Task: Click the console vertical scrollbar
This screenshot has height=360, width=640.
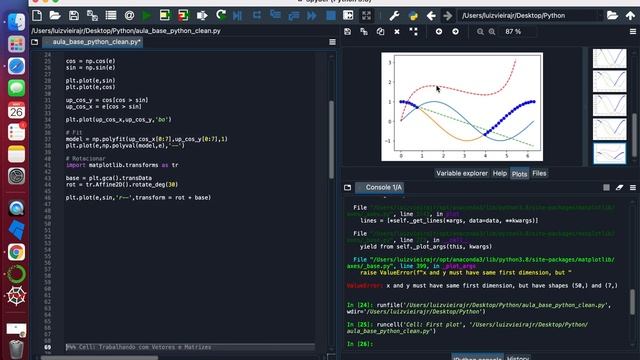Action: (x=633, y=302)
